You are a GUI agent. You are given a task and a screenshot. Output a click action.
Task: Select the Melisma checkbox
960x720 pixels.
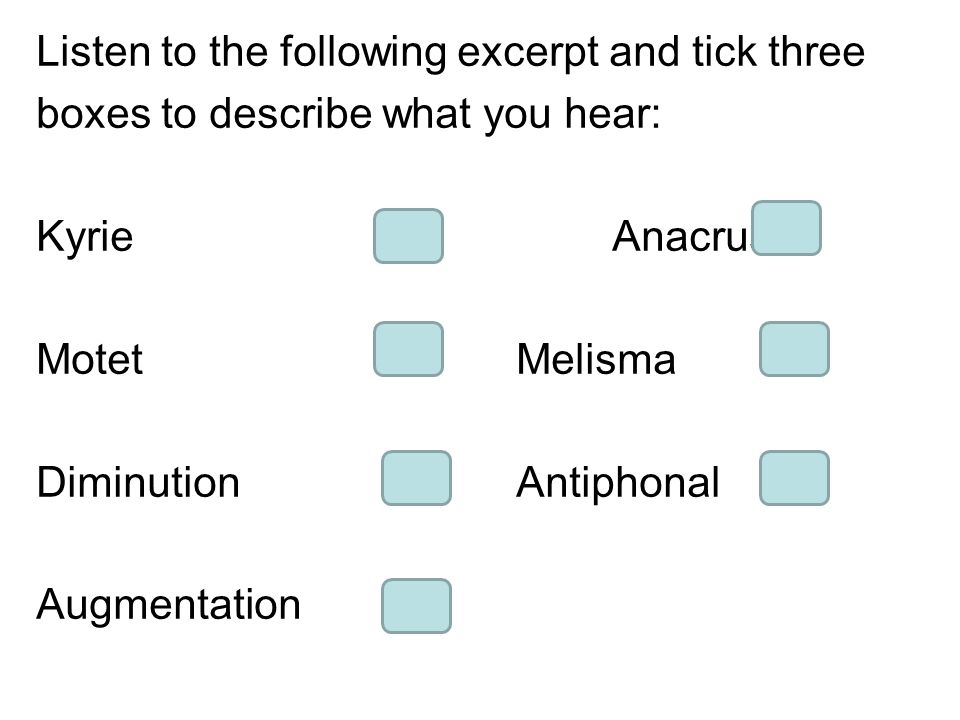pos(794,349)
